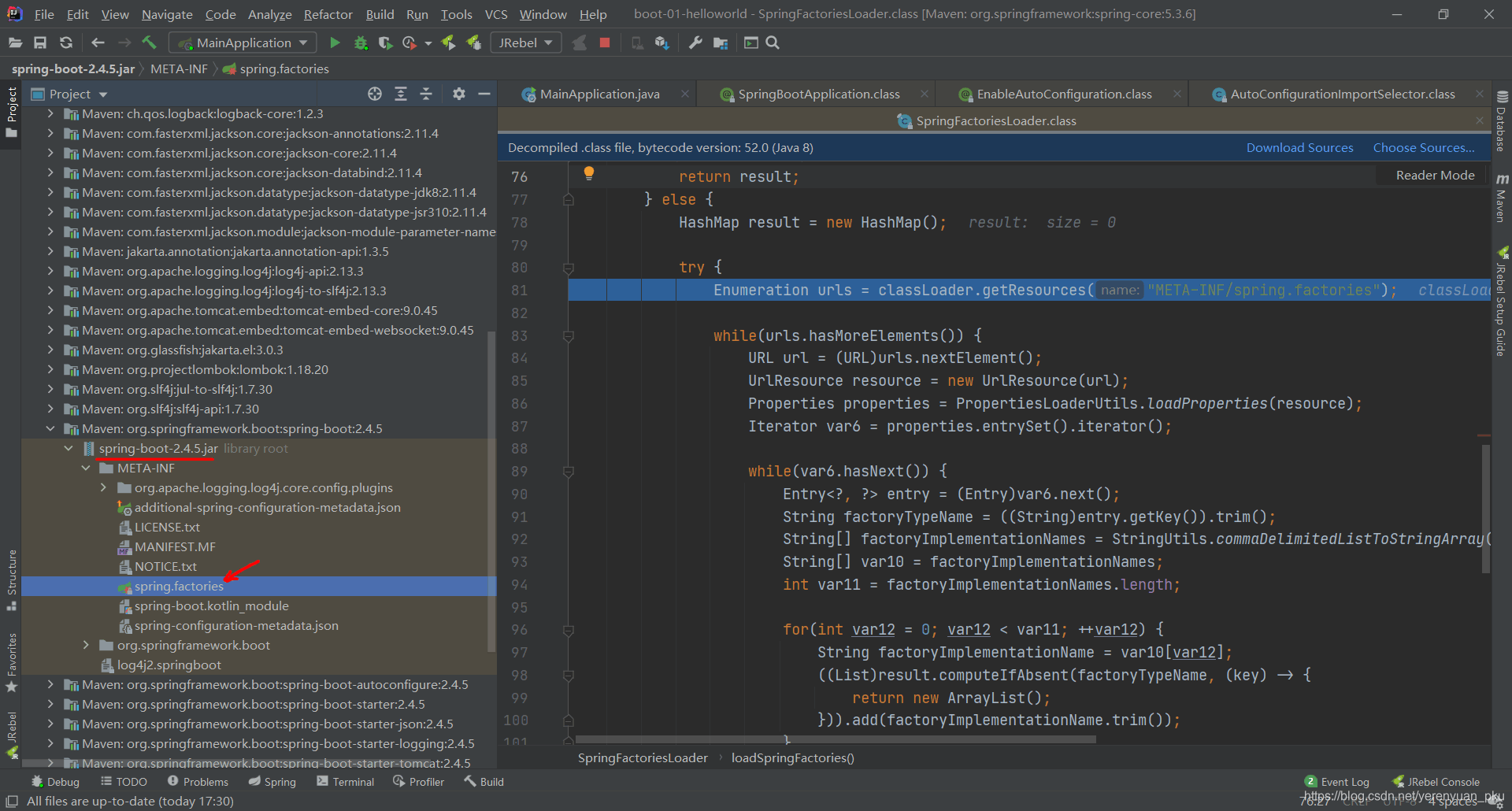Click the Open folder toolbar icon
The height and width of the screenshot is (811, 1512).
coord(15,43)
